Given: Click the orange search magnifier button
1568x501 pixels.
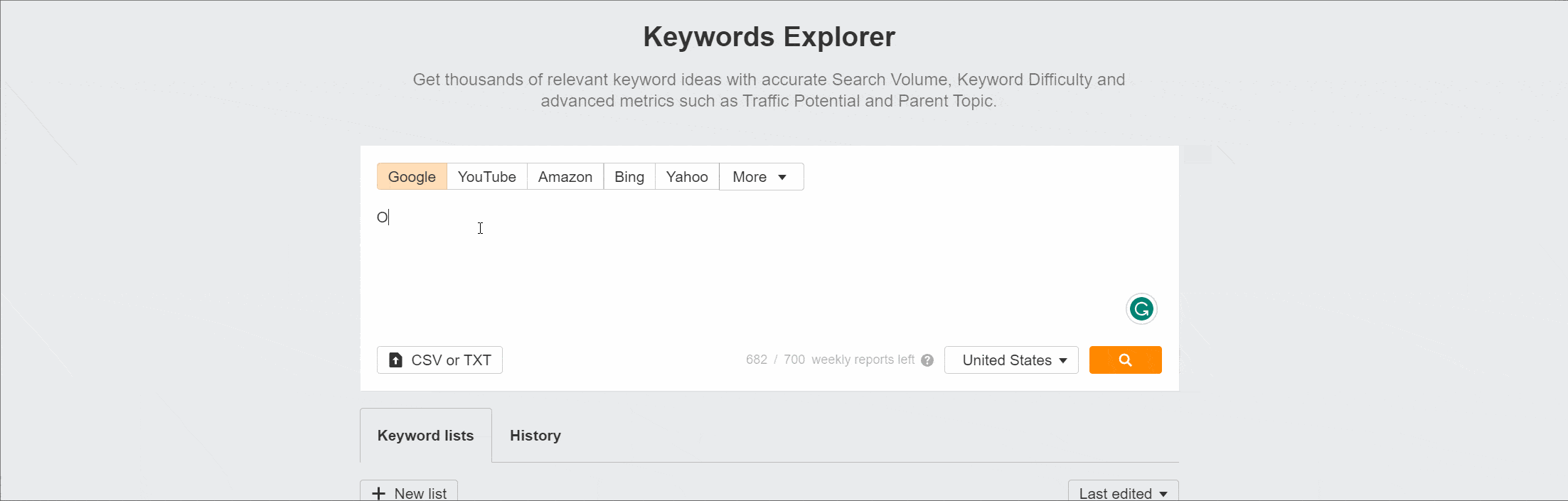Looking at the screenshot, I should tap(1126, 360).
